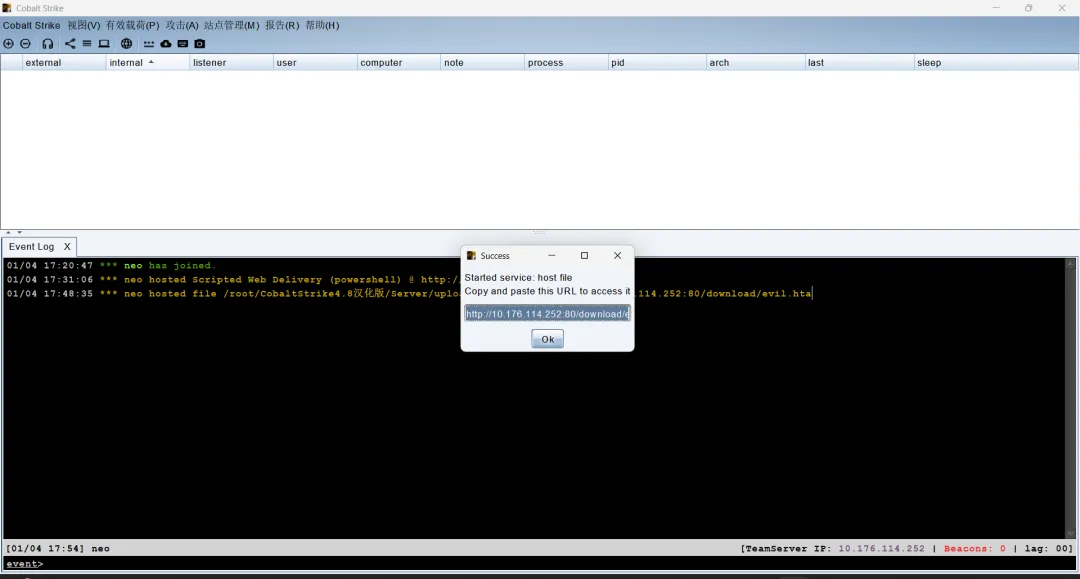1080x579 pixels.
Task: Close the Event Log tab with X
Action: point(67,246)
